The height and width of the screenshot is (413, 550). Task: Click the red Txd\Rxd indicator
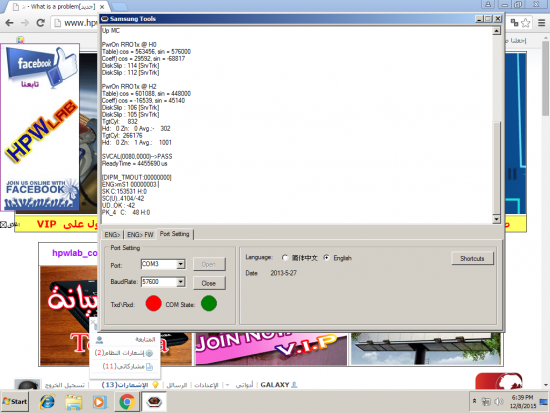click(153, 304)
